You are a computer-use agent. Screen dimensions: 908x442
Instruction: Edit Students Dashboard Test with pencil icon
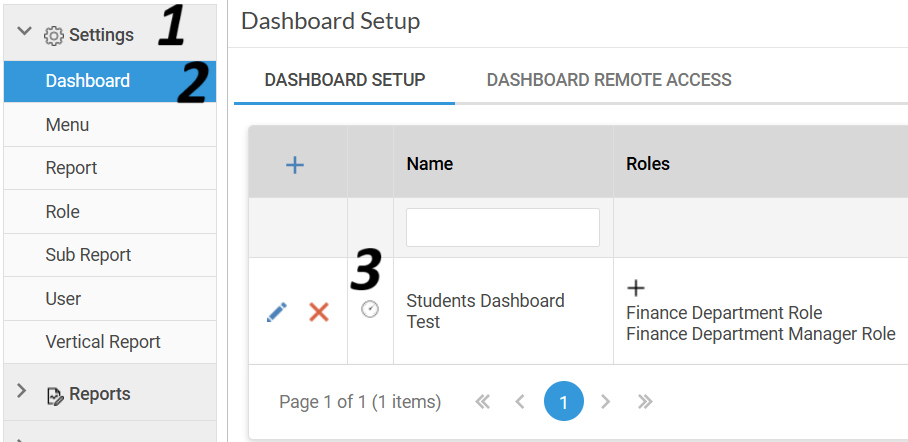click(x=277, y=312)
